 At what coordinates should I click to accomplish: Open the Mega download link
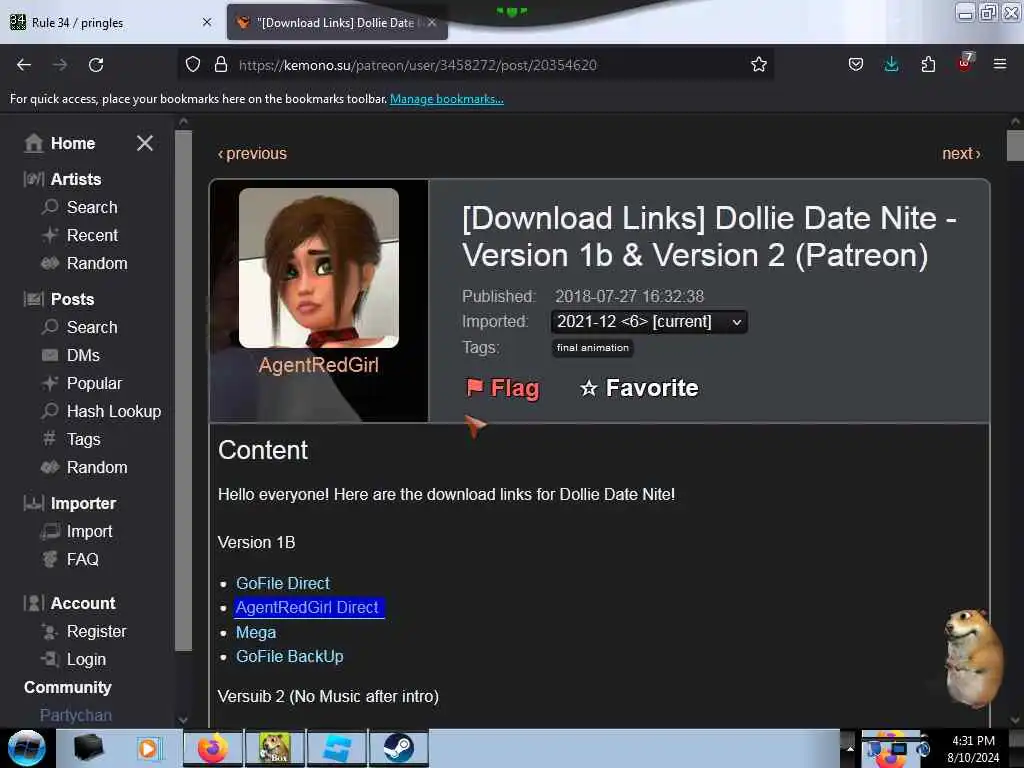coord(255,632)
